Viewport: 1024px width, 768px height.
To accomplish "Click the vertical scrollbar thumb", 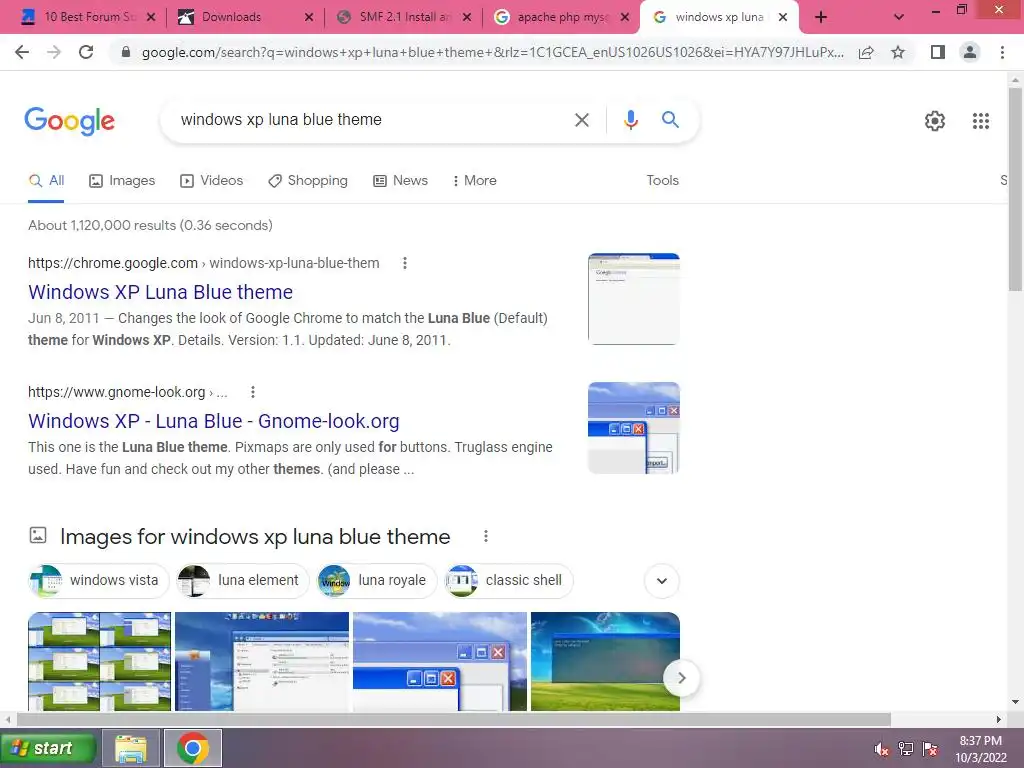I will coord(1015,189).
